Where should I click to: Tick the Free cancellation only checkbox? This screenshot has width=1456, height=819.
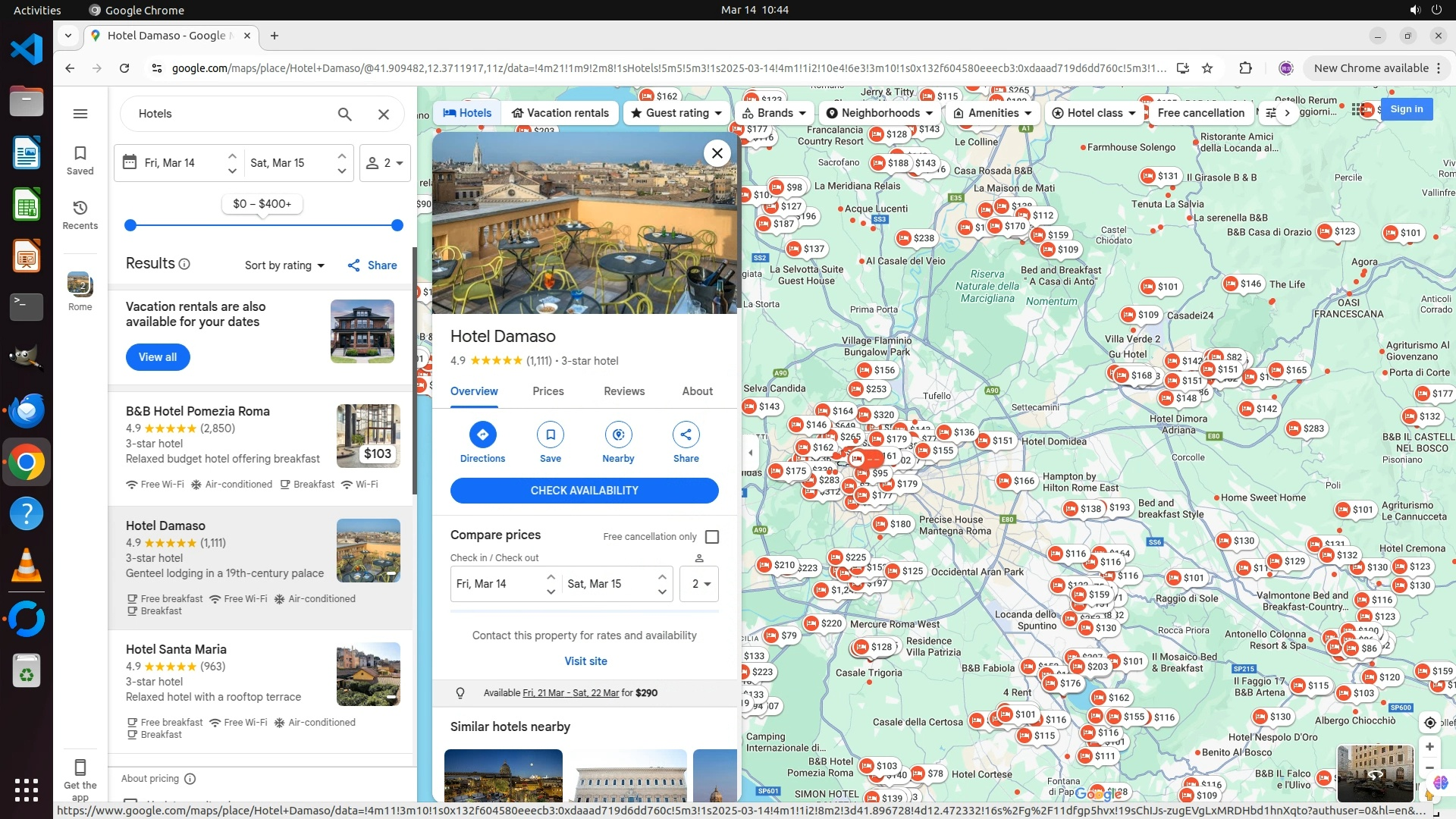pyautogui.click(x=712, y=537)
